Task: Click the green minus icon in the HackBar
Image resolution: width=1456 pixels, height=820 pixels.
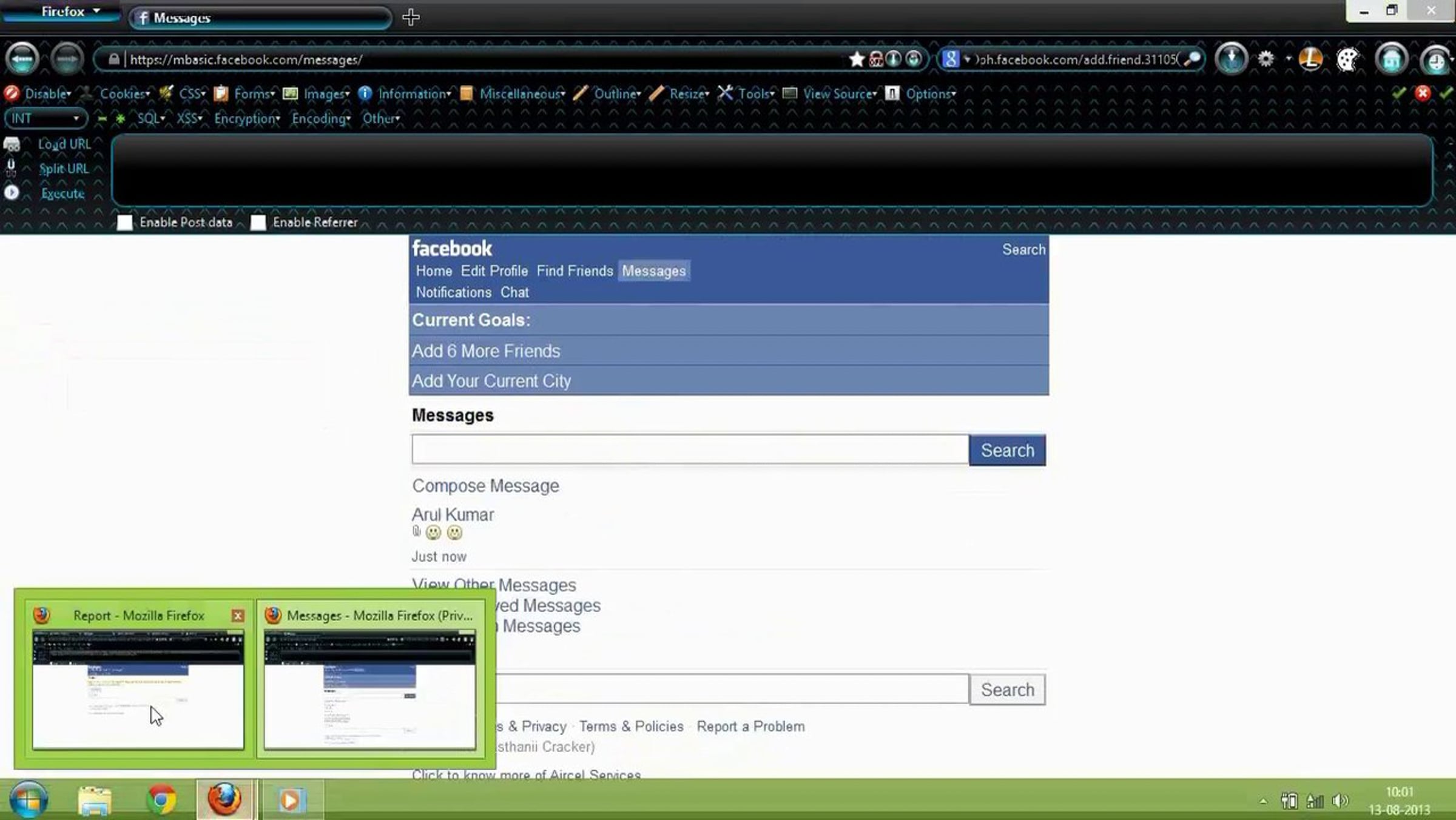Action: [x=101, y=118]
